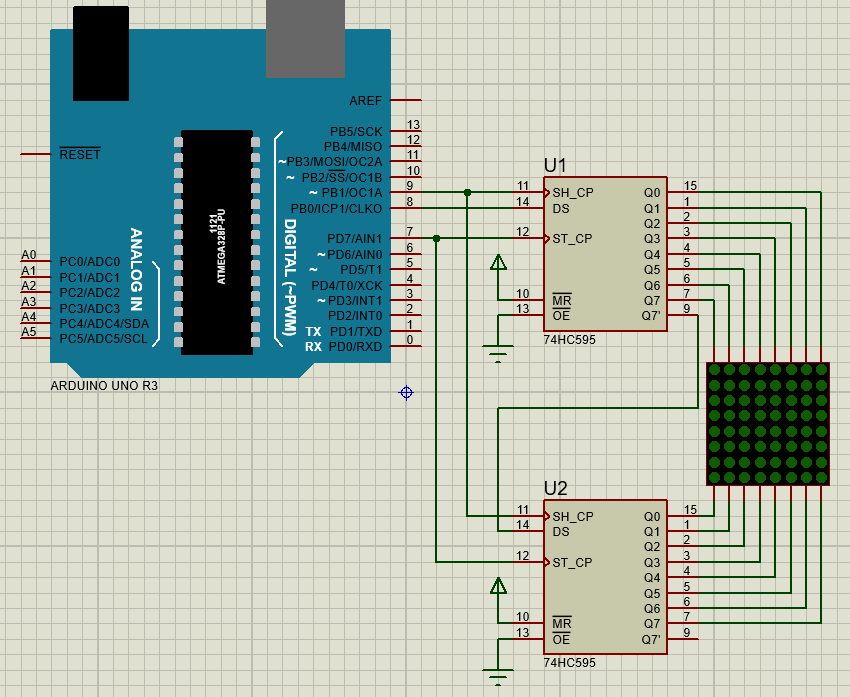
Task: Select the power arrow terminal left of U2
Action: tap(497, 587)
